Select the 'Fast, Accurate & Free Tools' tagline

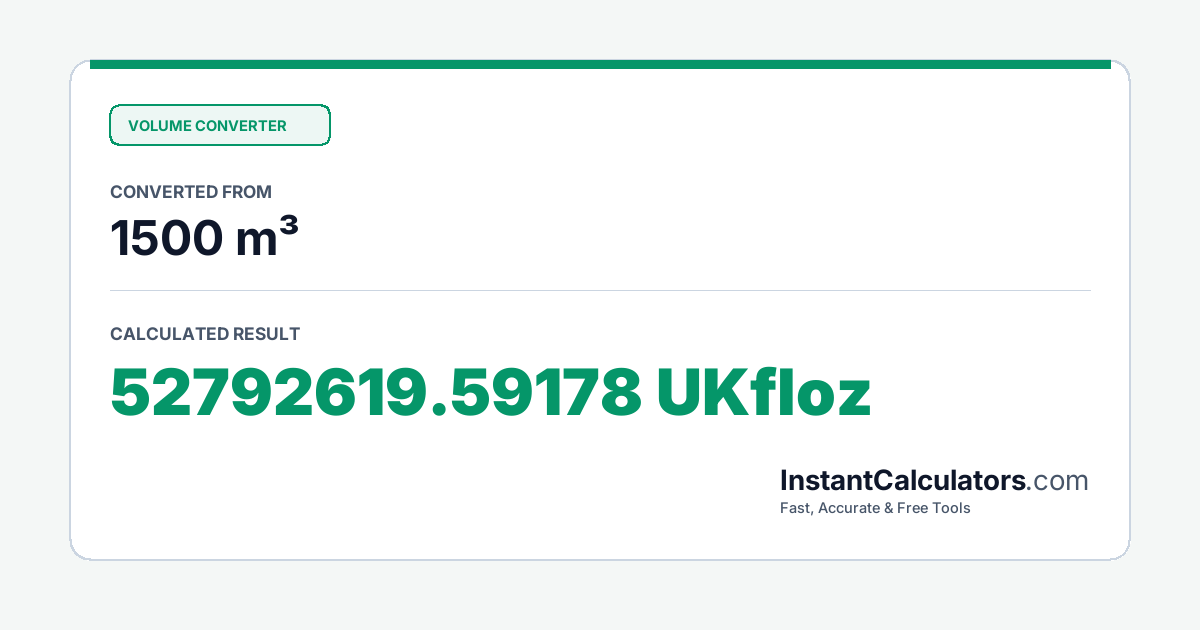pyautogui.click(x=875, y=508)
